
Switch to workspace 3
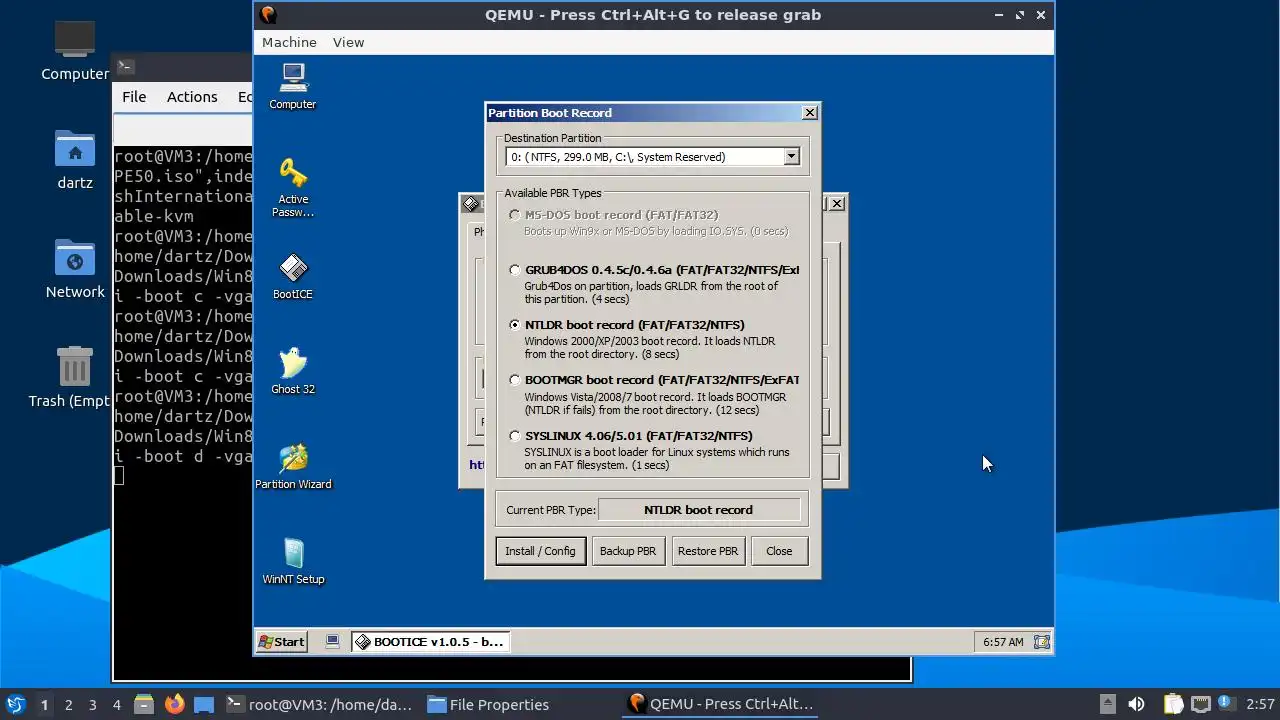point(92,705)
